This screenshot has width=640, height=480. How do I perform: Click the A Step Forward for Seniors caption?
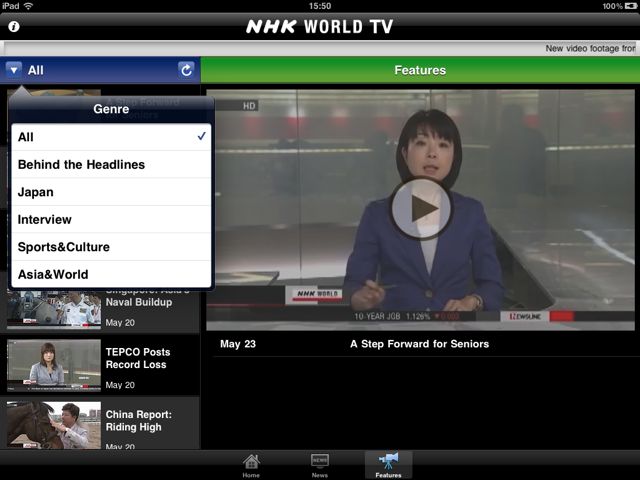coord(420,344)
